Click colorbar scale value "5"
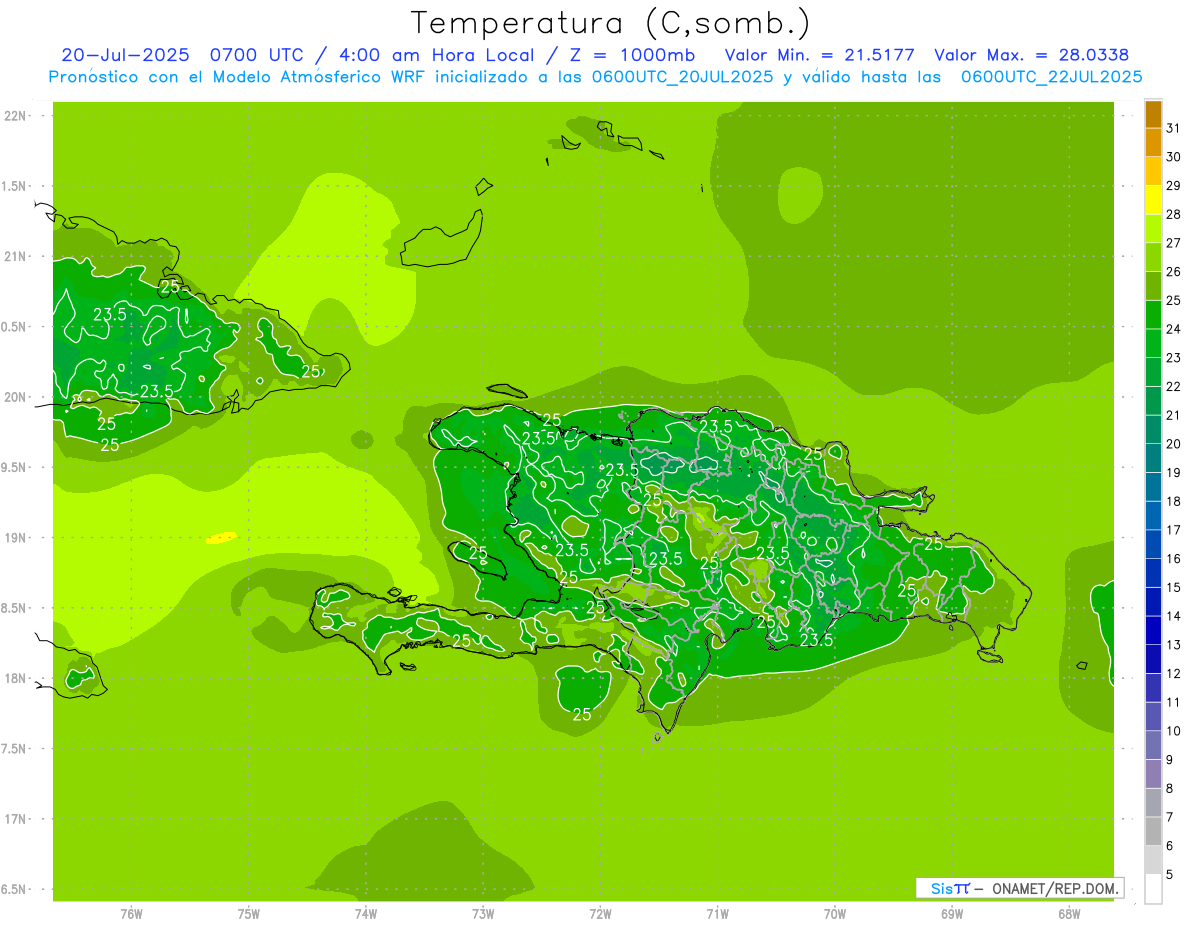This screenshot has height=927, width=1200. (x=1170, y=875)
